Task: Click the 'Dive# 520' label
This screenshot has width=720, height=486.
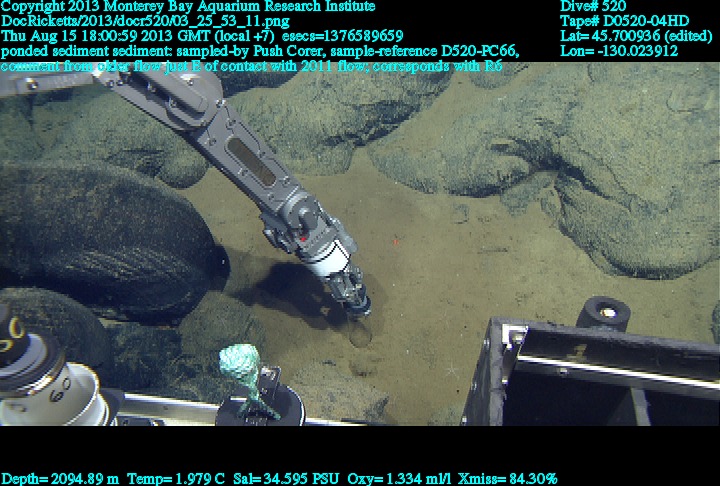Action: 593,6
